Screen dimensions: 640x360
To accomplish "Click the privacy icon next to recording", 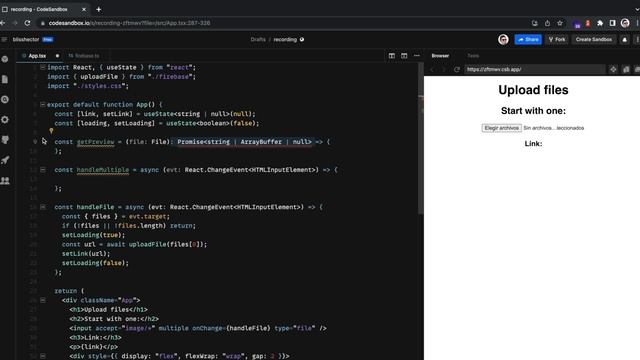I will [302, 40].
